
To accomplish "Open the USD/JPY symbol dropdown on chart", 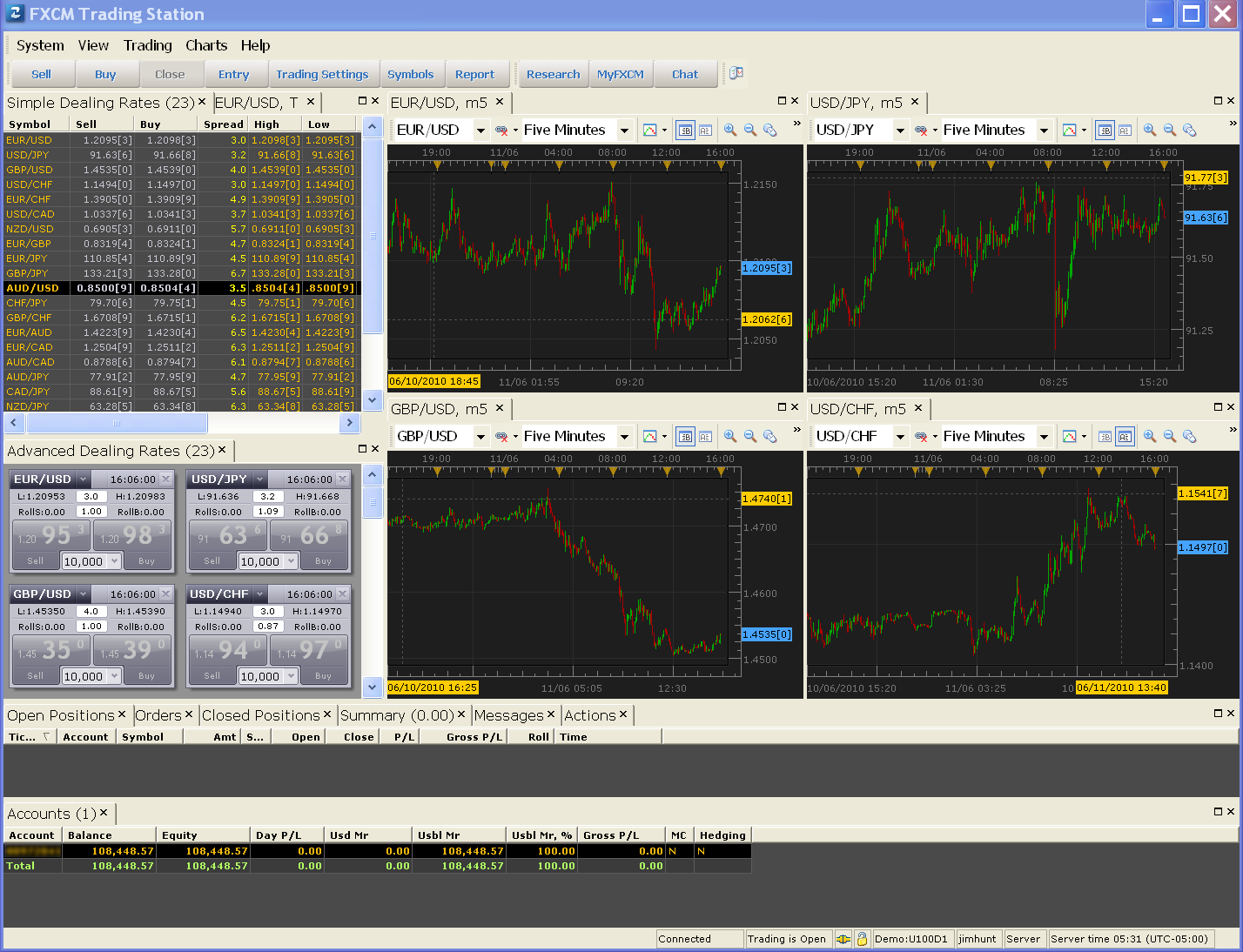I will coord(900,131).
